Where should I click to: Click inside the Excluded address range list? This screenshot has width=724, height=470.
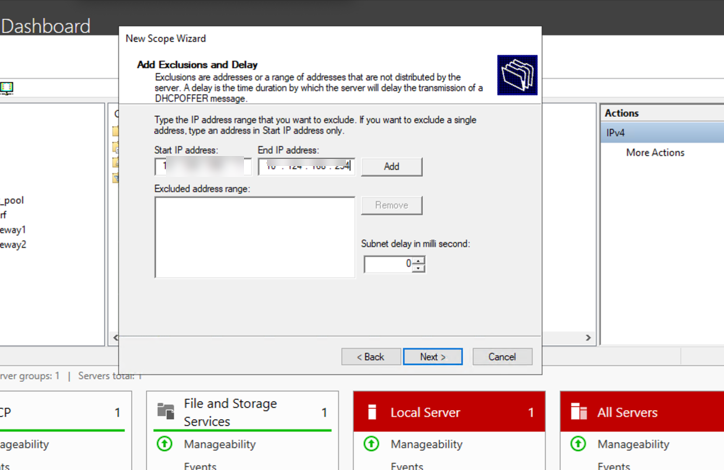pos(255,236)
